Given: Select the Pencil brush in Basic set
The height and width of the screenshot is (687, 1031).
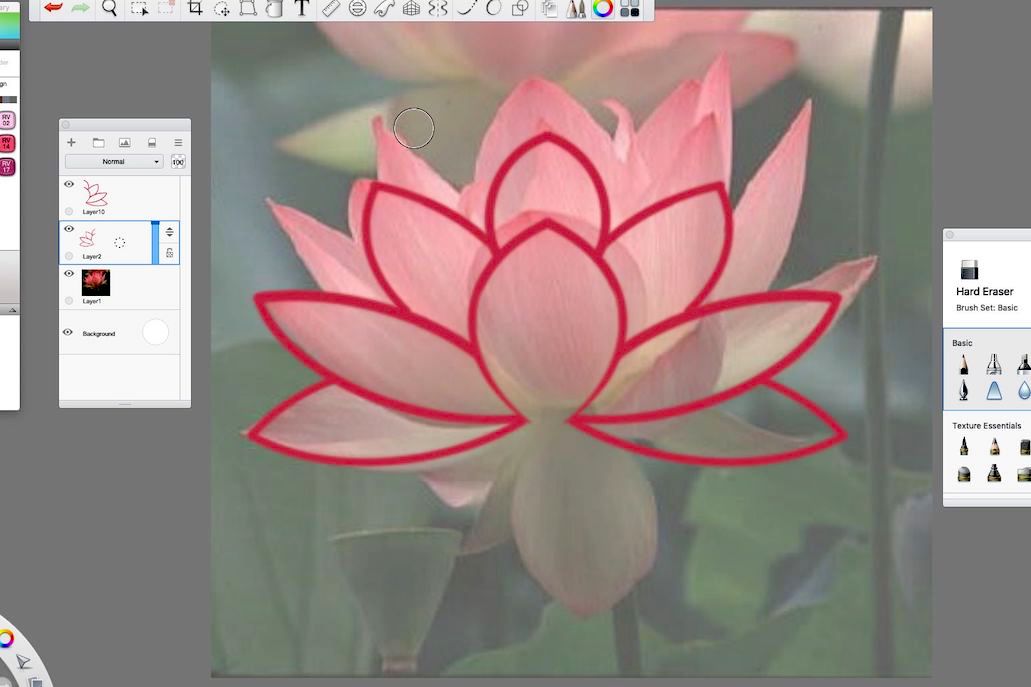Looking at the screenshot, I should coord(964,364).
